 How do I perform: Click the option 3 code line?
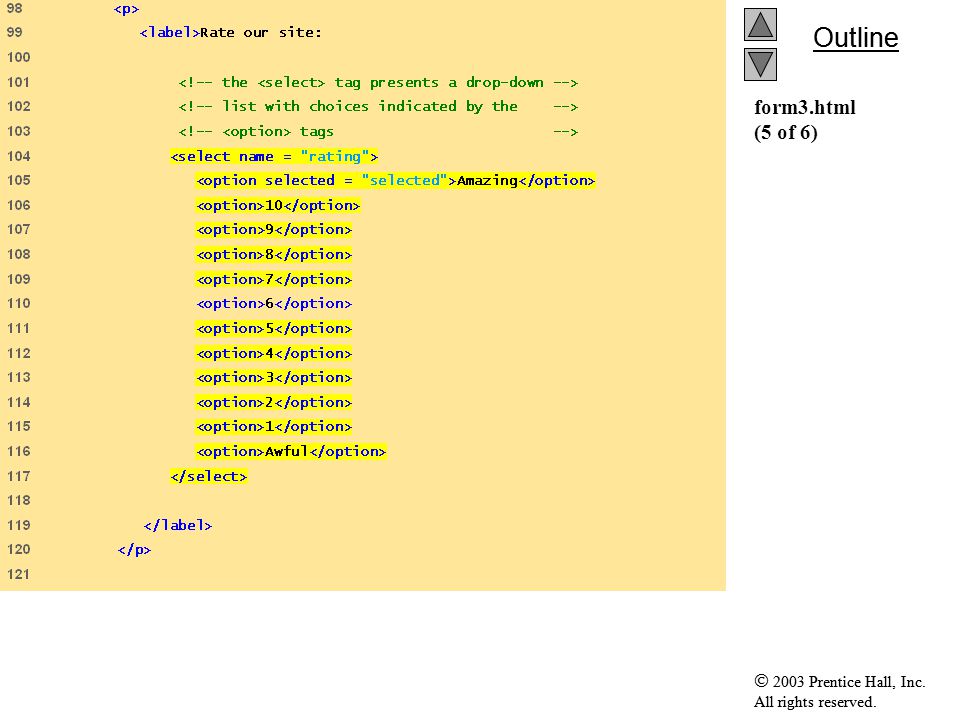point(274,378)
